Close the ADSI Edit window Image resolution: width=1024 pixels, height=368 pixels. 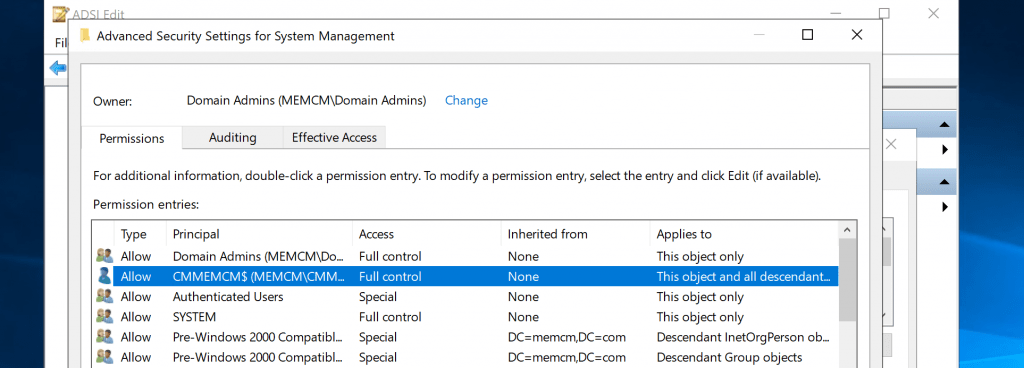[934, 13]
